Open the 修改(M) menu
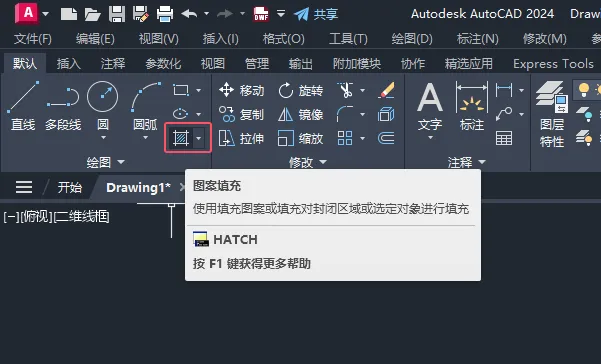Viewport: 601px width, 364px height. (x=545, y=39)
